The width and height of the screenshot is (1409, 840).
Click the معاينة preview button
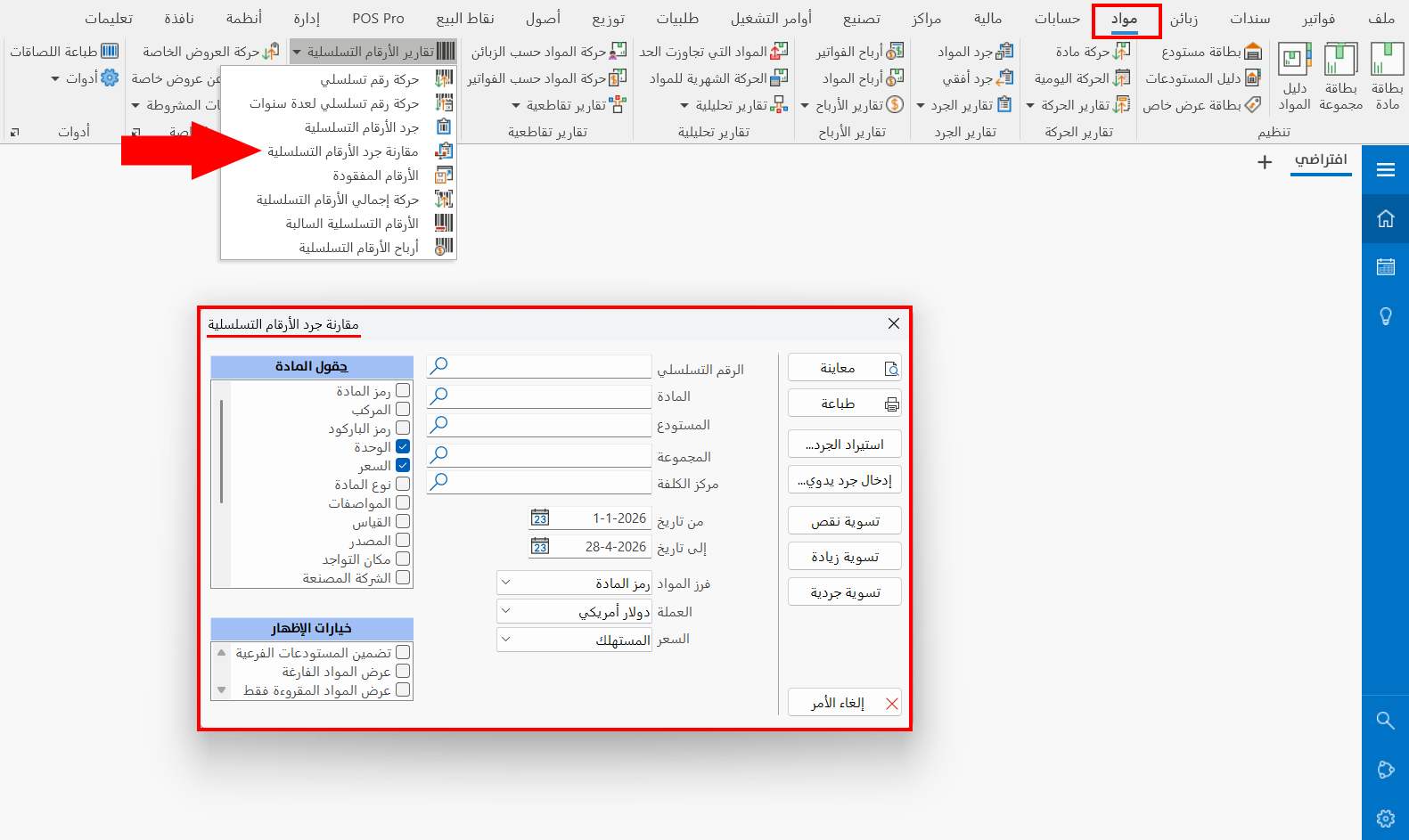tap(845, 368)
